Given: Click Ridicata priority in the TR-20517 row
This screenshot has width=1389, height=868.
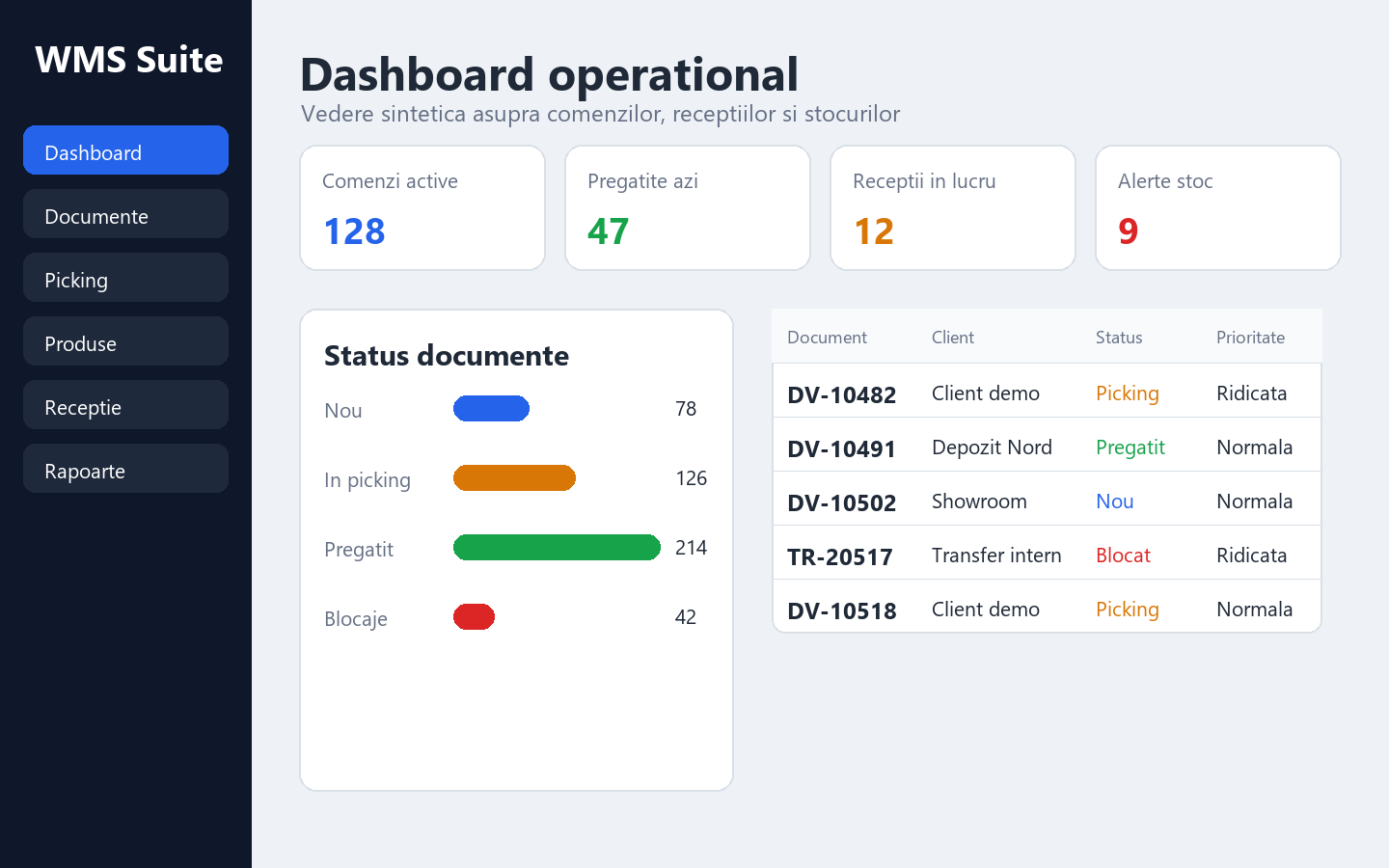Looking at the screenshot, I should click(x=1252, y=556).
